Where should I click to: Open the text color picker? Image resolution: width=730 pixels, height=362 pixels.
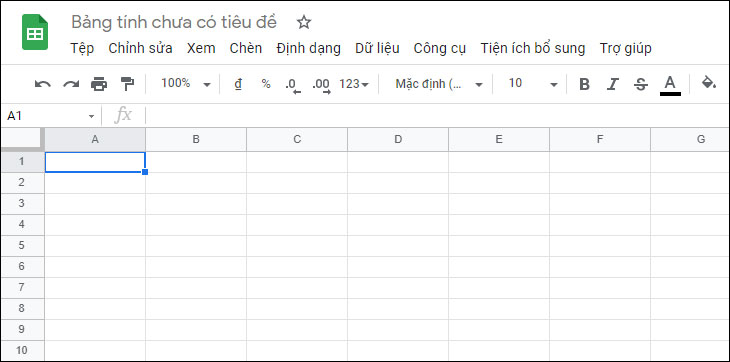coord(670,85)
